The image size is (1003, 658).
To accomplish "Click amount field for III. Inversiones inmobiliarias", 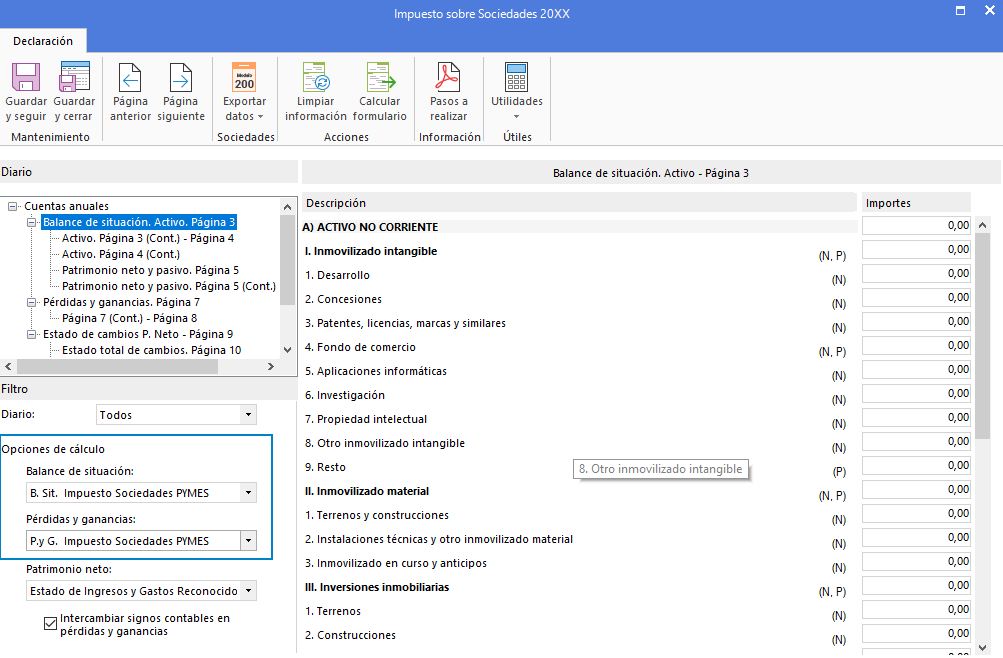I will pyautogui.click(x=916, y=585).
